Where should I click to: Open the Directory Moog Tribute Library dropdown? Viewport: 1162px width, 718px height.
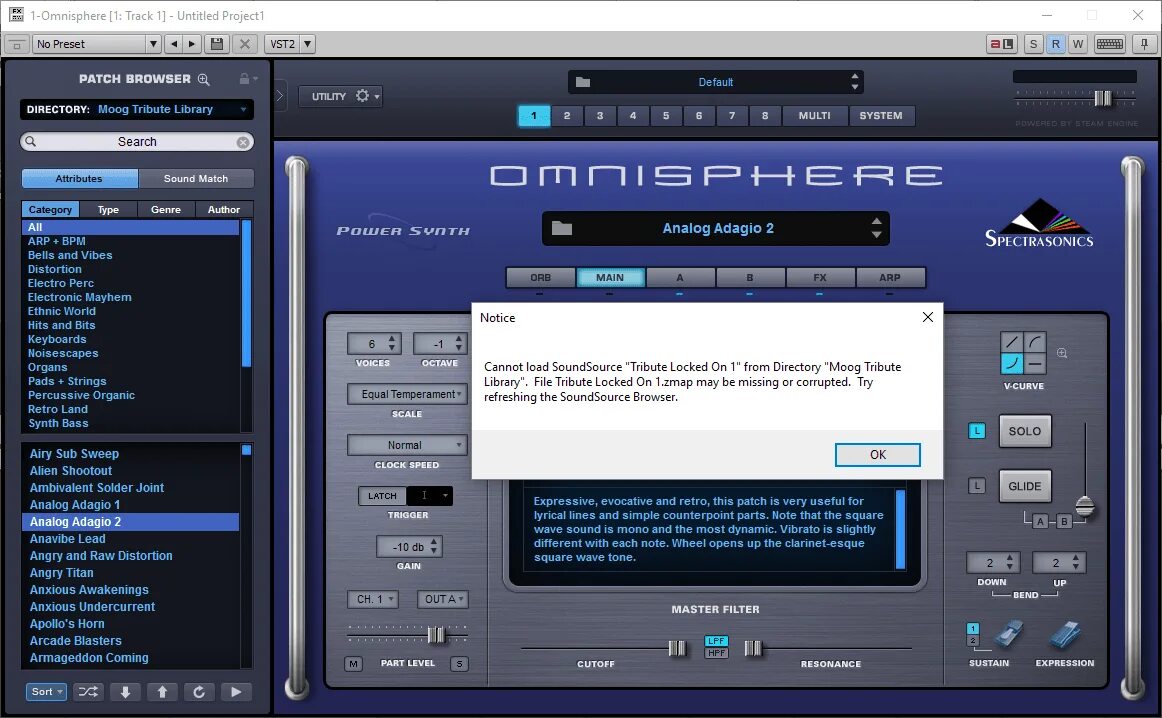point(136,109)
